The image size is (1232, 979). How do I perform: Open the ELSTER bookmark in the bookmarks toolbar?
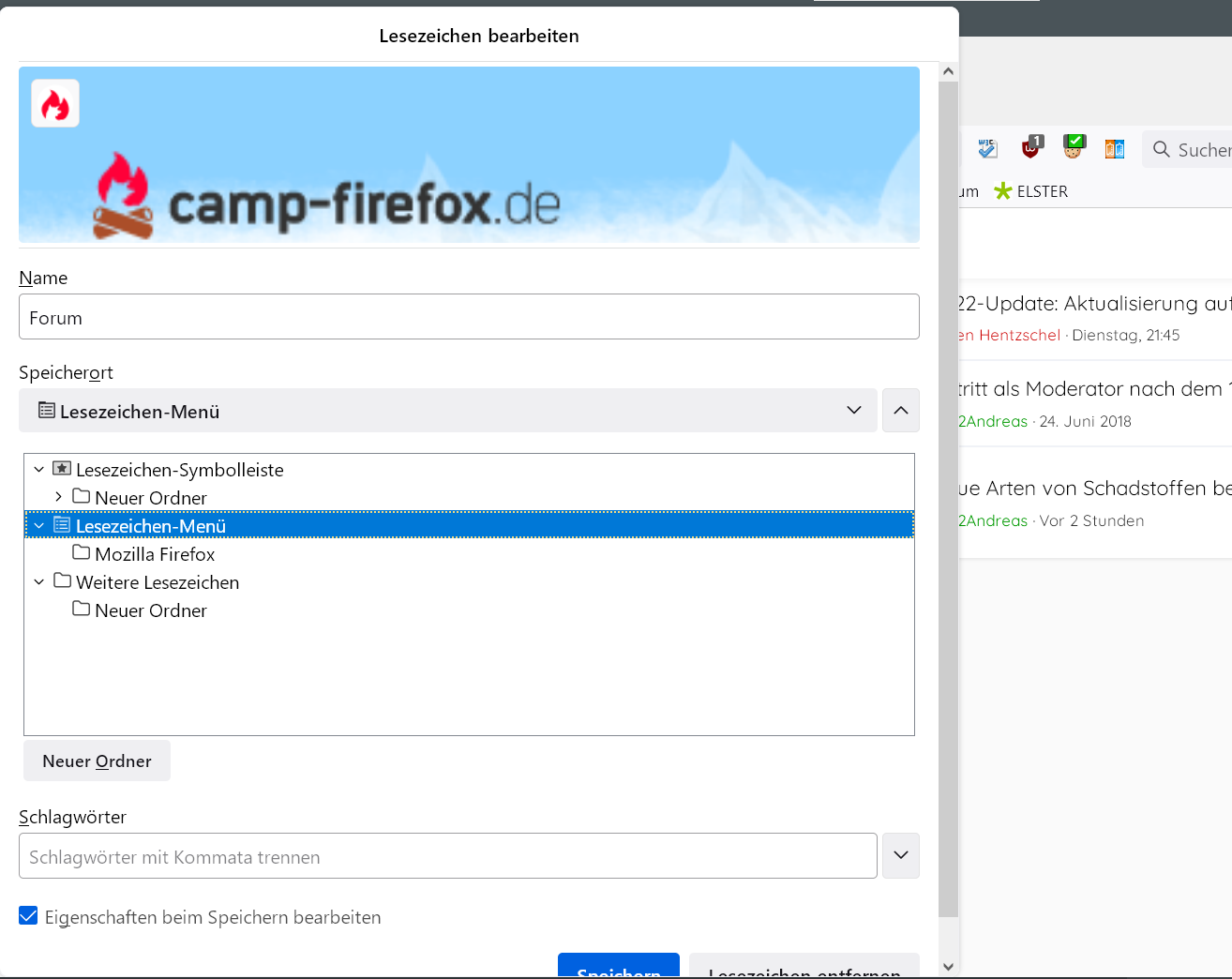point(1031,191)
